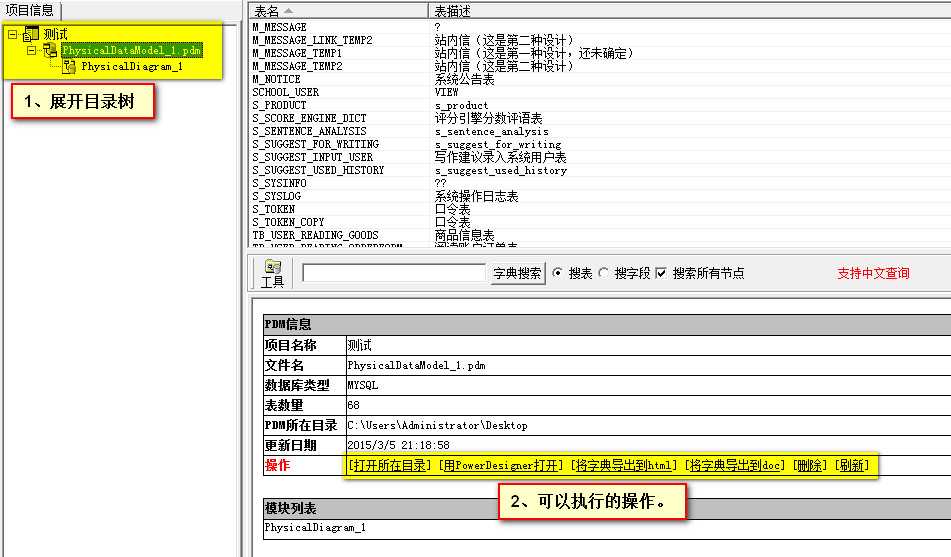The height and width of the screenshot is (557, 951).
Task: Click the 字典搜索 button
Action: tap(517, 274)
